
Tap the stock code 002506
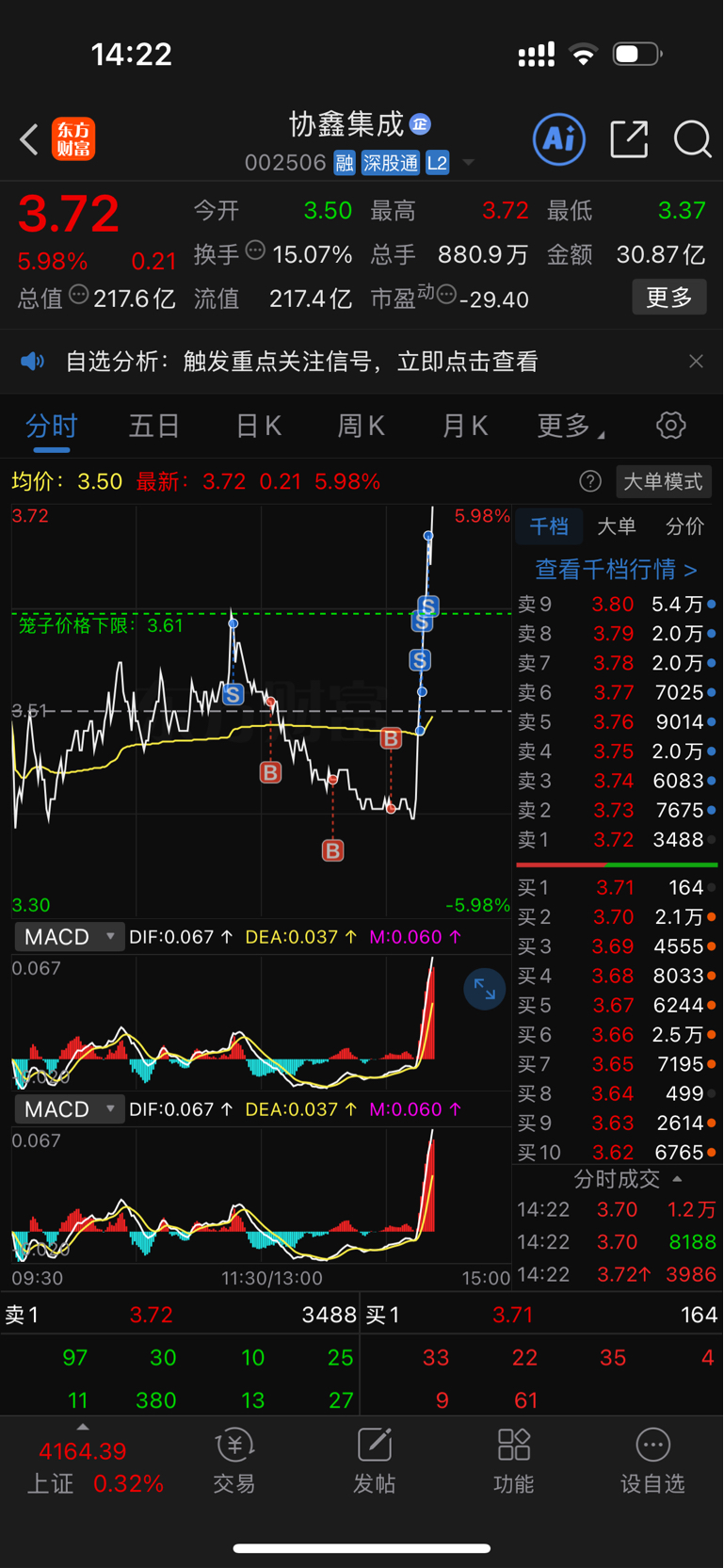[285, 163]
